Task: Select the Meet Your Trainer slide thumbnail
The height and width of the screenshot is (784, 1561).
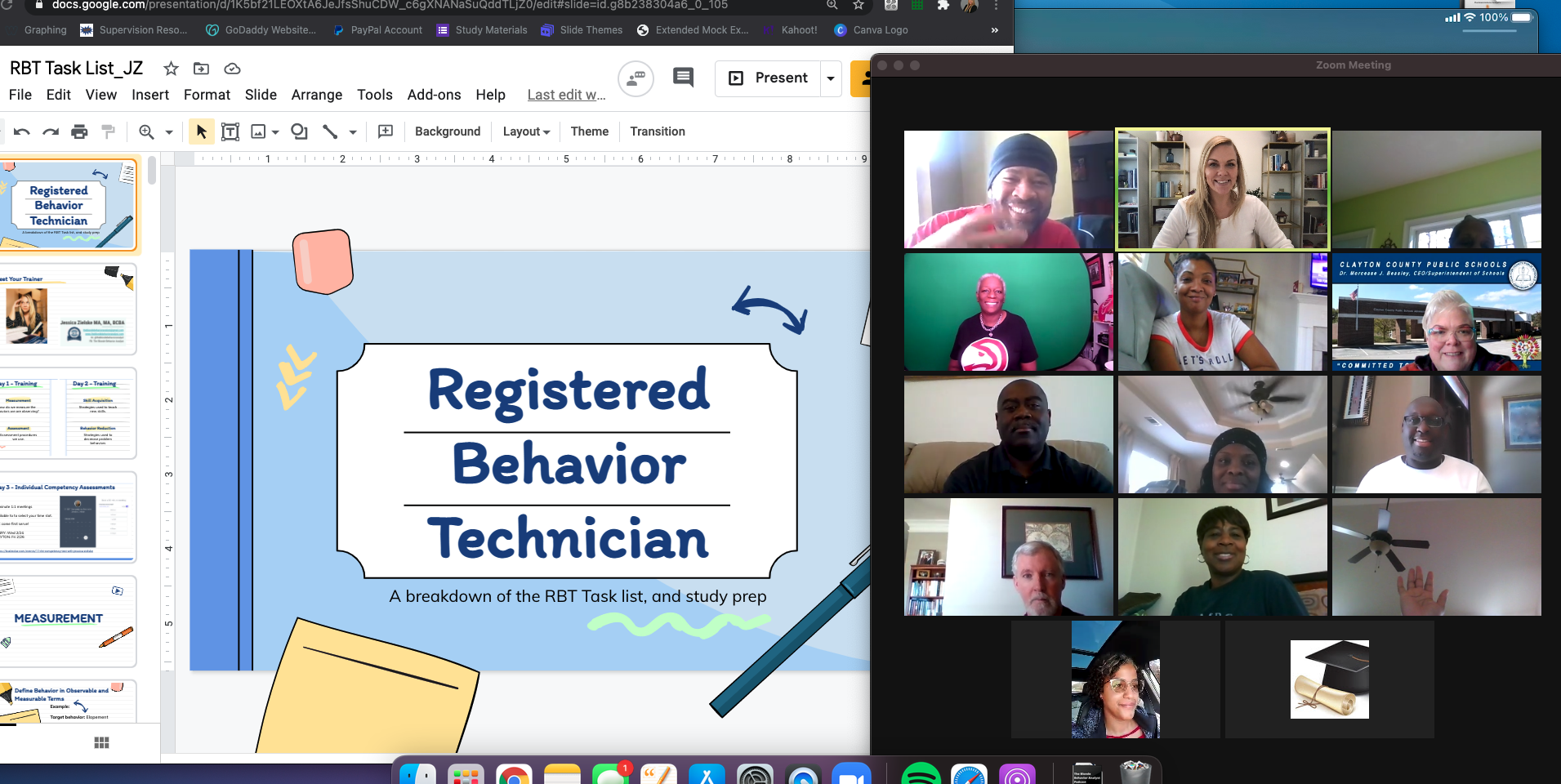Action: [x=67, y=310]
